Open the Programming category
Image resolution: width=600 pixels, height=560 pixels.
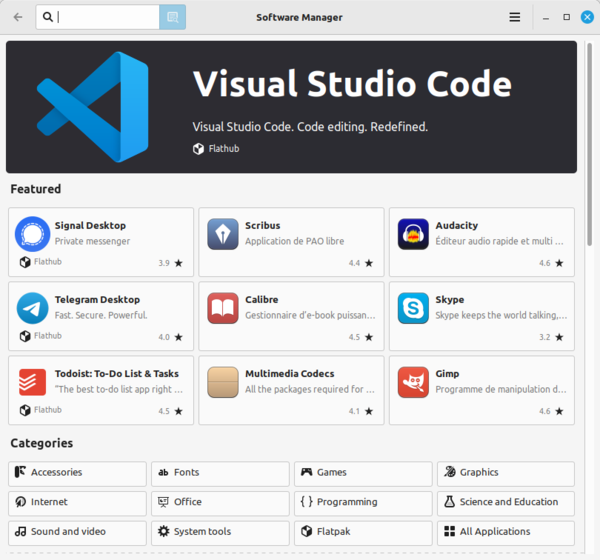point(363,502)
